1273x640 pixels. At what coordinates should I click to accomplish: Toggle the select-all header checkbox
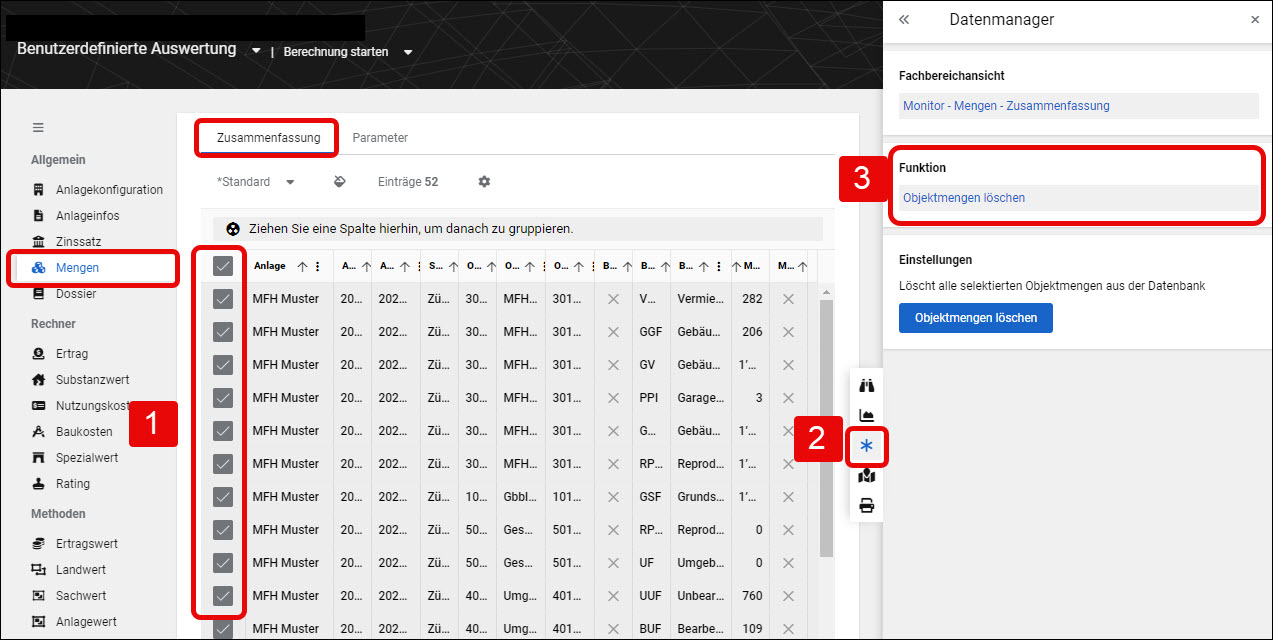223,266
